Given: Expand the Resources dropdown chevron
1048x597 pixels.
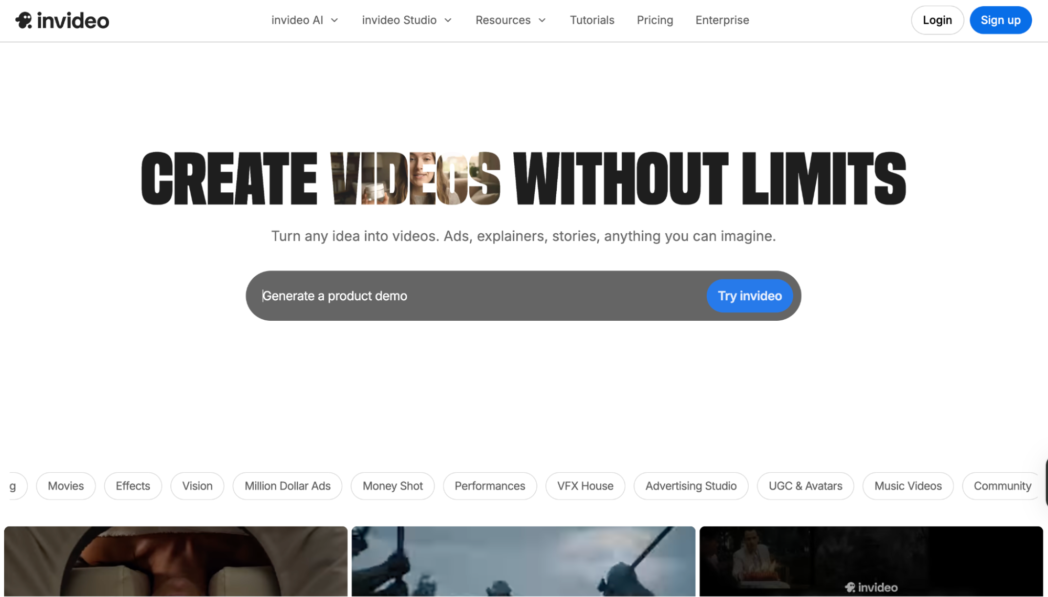Looking at the screenshot, I should click(542, 20).
